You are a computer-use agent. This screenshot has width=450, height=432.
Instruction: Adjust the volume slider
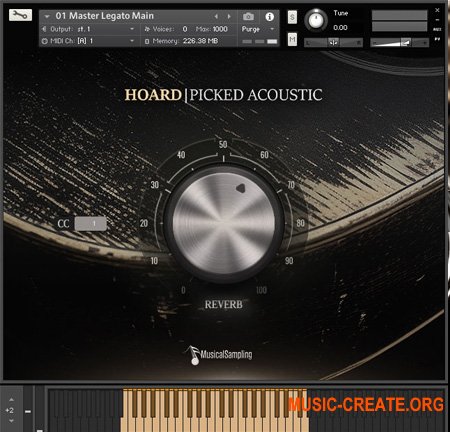tap(400, 42)
